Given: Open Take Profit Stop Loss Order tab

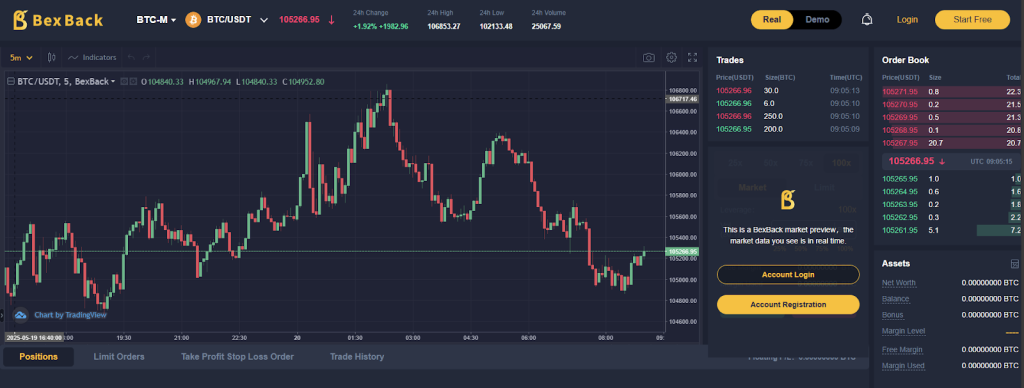Looking at the screenshot, I should pos(237,357).
